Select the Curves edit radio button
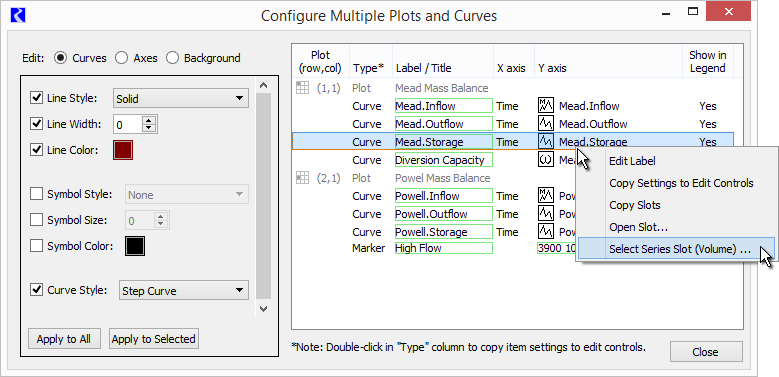This screenshot has width=779, height=377. point(61,58)
